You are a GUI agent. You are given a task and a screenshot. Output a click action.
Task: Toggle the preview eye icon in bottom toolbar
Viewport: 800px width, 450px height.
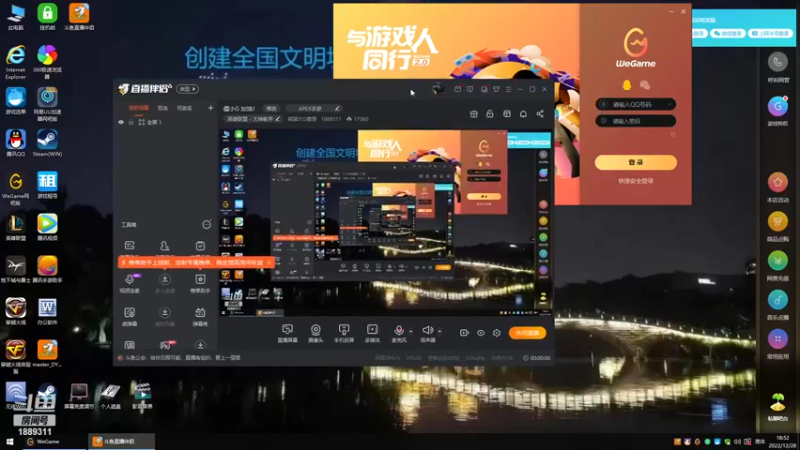(x=481, y=333)
